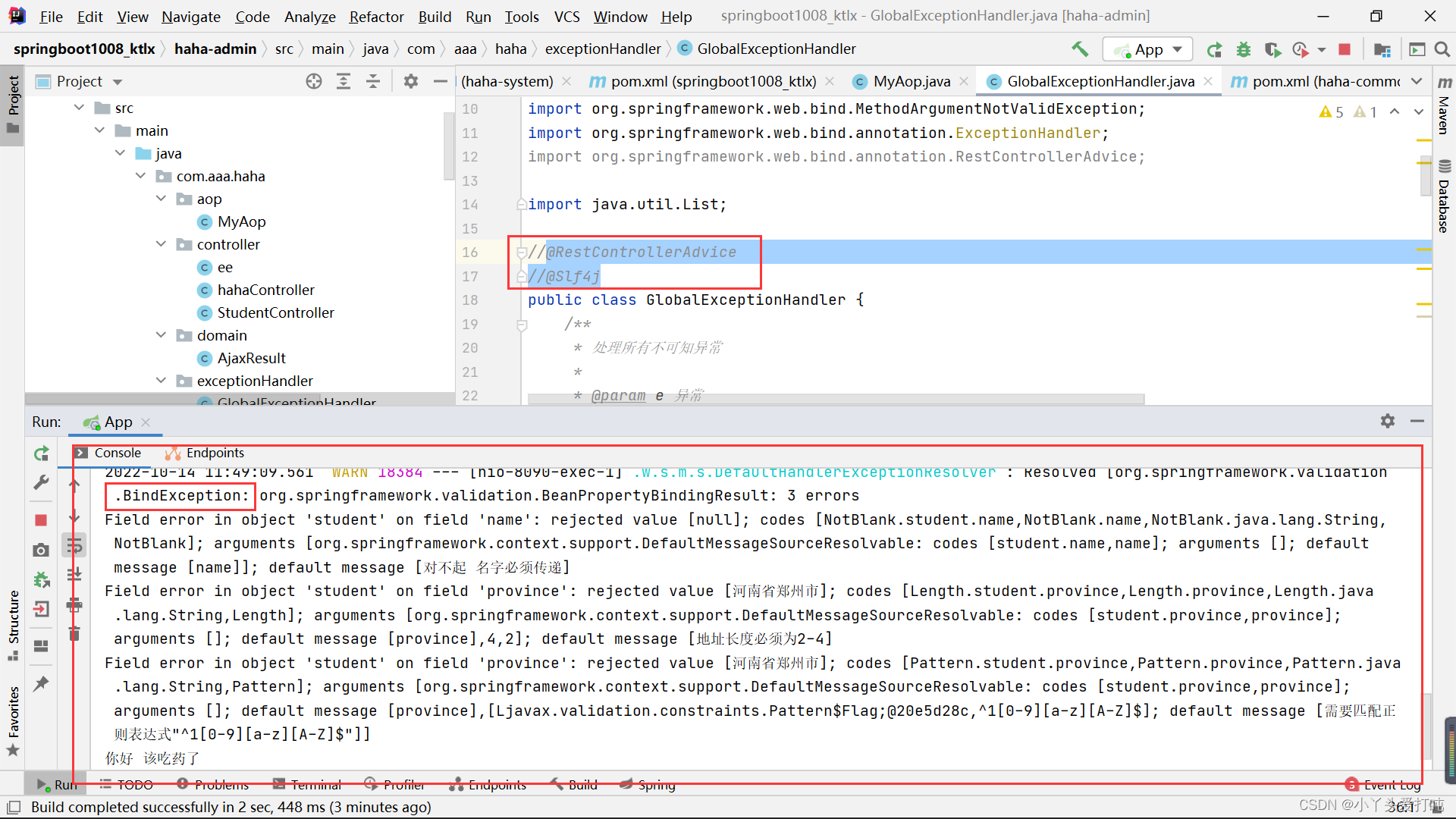Click the Profile run icon in toolbar
1456x819 pixels.
point(1301,49)
